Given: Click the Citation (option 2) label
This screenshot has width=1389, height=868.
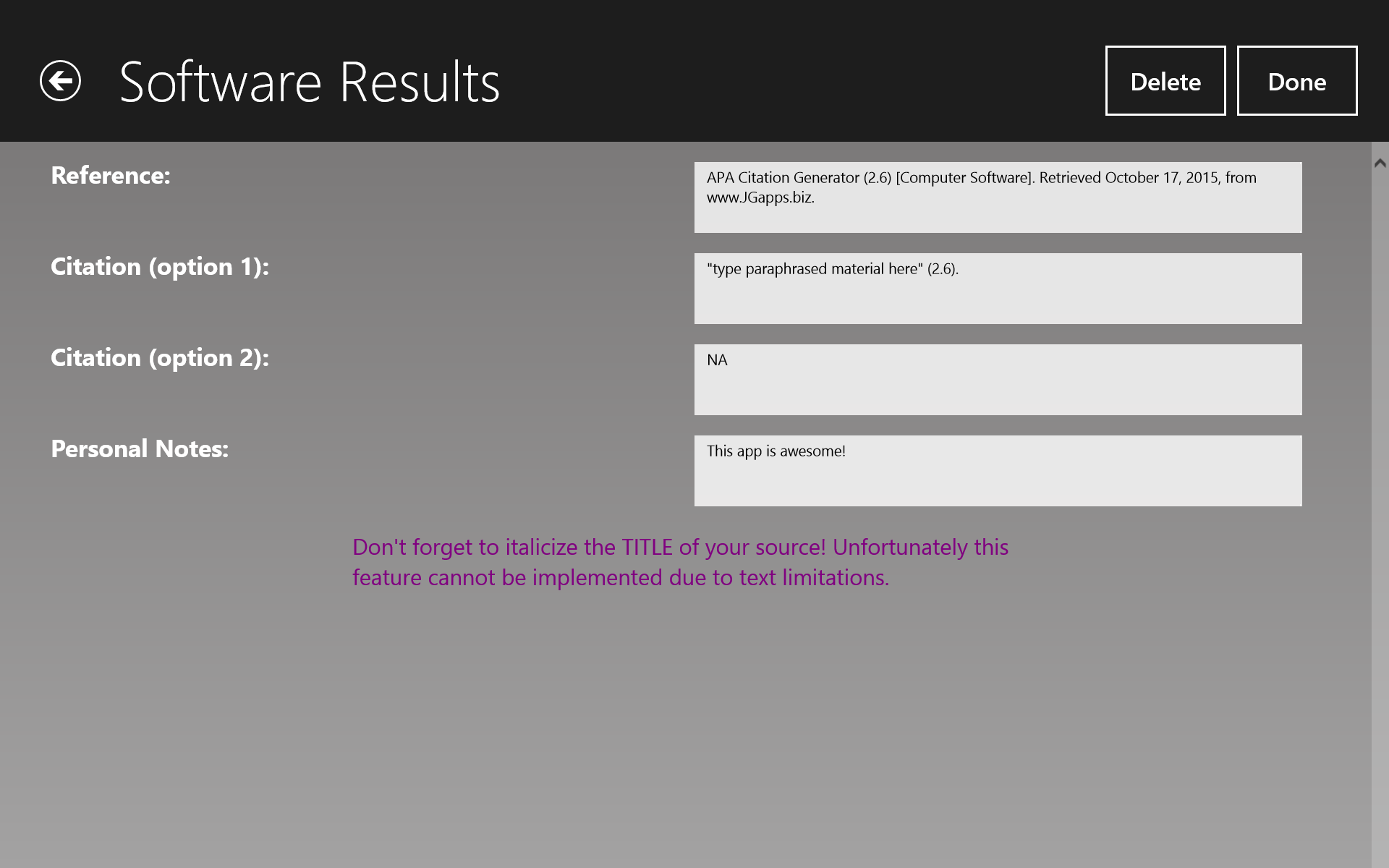Looking at the screenshot, I should click(160, 358).
